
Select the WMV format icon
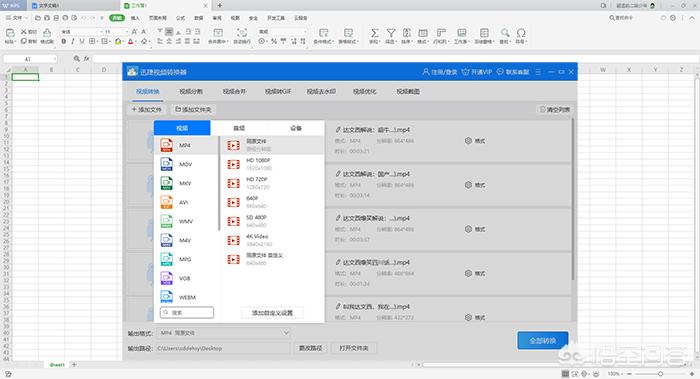[167, 221]
